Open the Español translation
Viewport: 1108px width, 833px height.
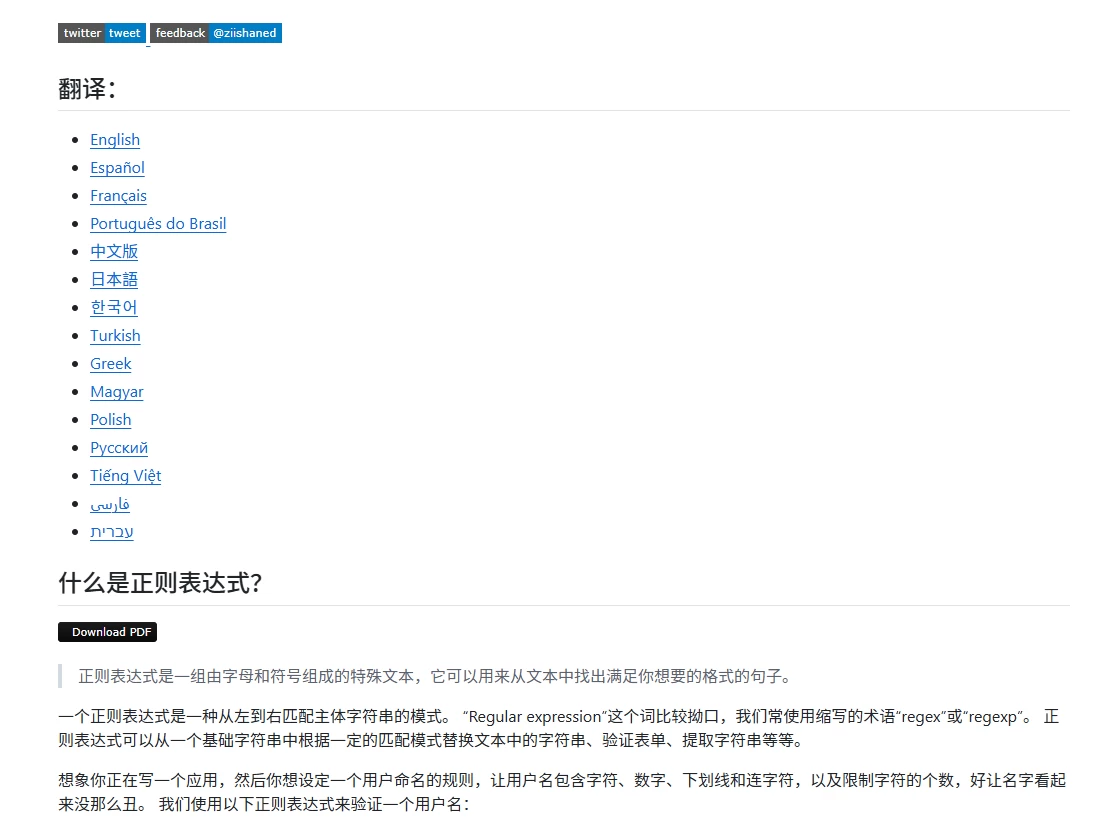pyautogui.click(x=117, y=167)
